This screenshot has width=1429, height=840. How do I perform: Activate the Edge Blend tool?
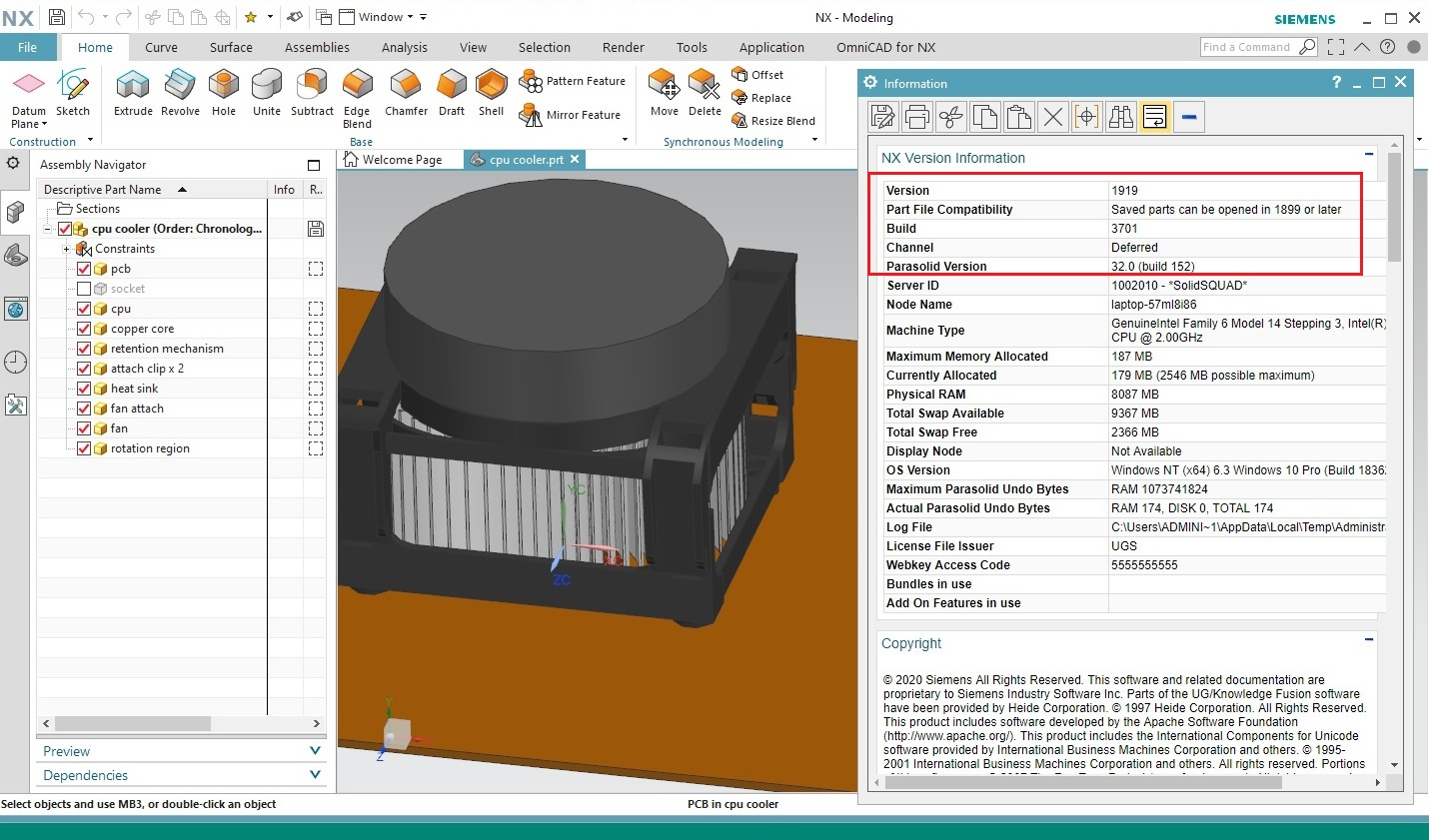pyautogui.click(x=357, y=99)
